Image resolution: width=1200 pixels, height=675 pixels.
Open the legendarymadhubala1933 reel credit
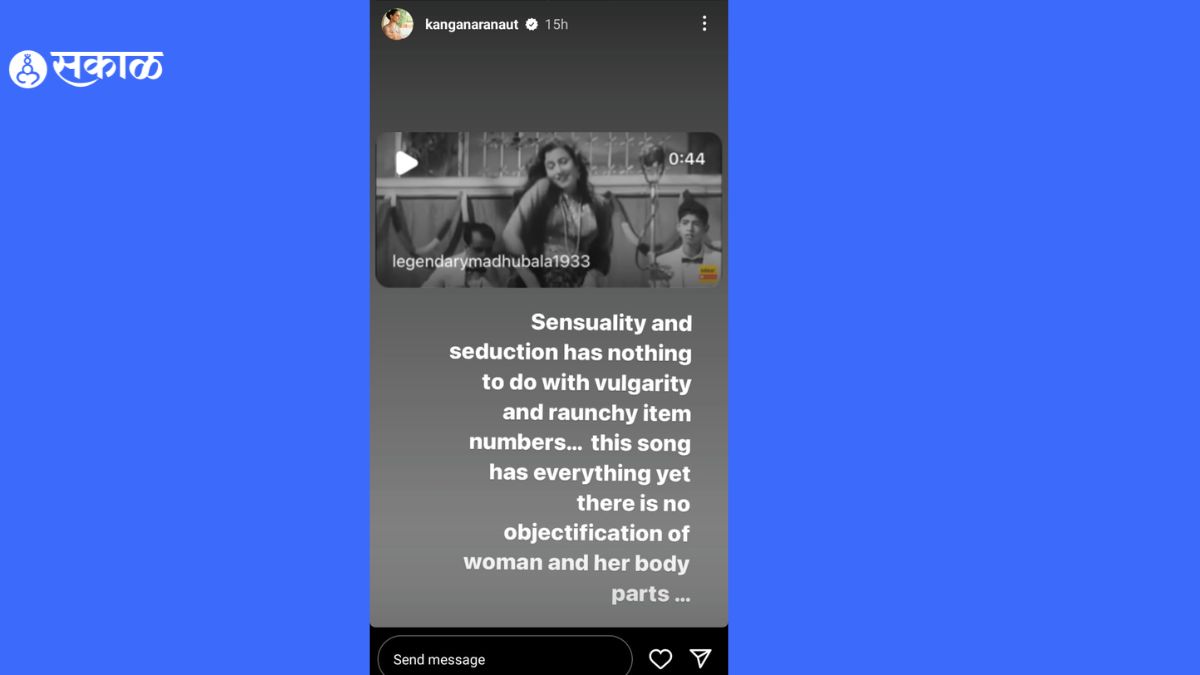(490, 261)
